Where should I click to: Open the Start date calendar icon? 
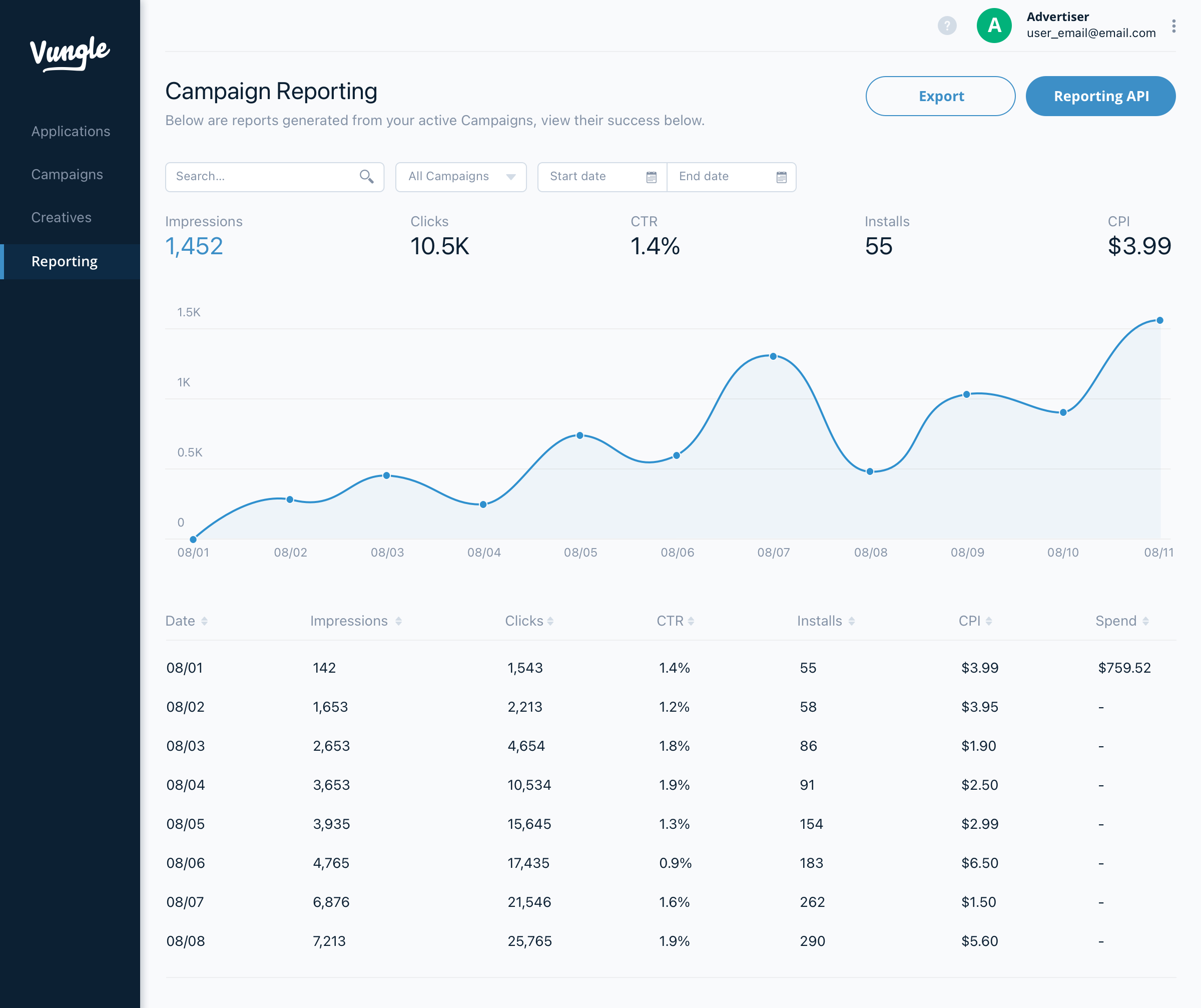pos(652,177)
